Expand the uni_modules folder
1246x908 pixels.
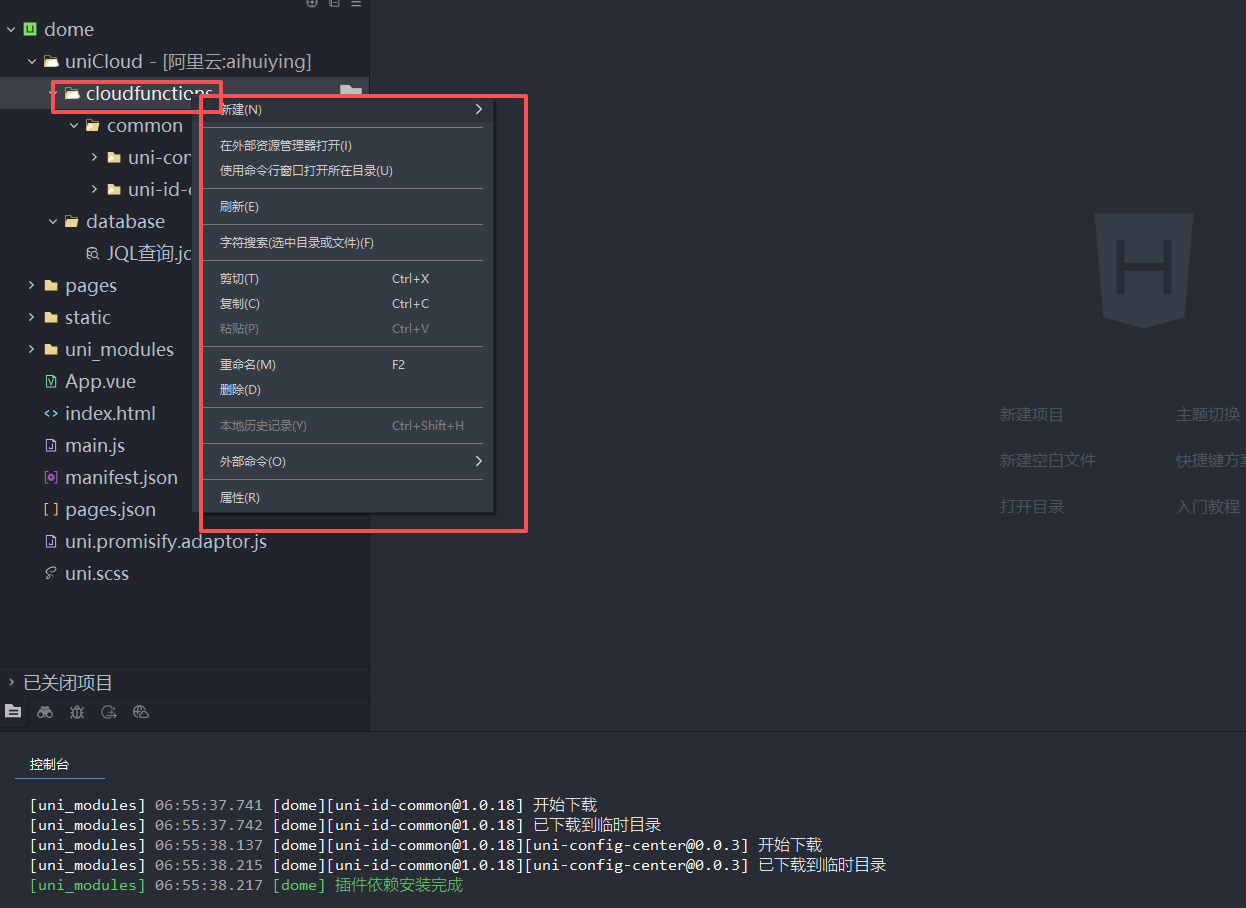(x=32, y=349)
